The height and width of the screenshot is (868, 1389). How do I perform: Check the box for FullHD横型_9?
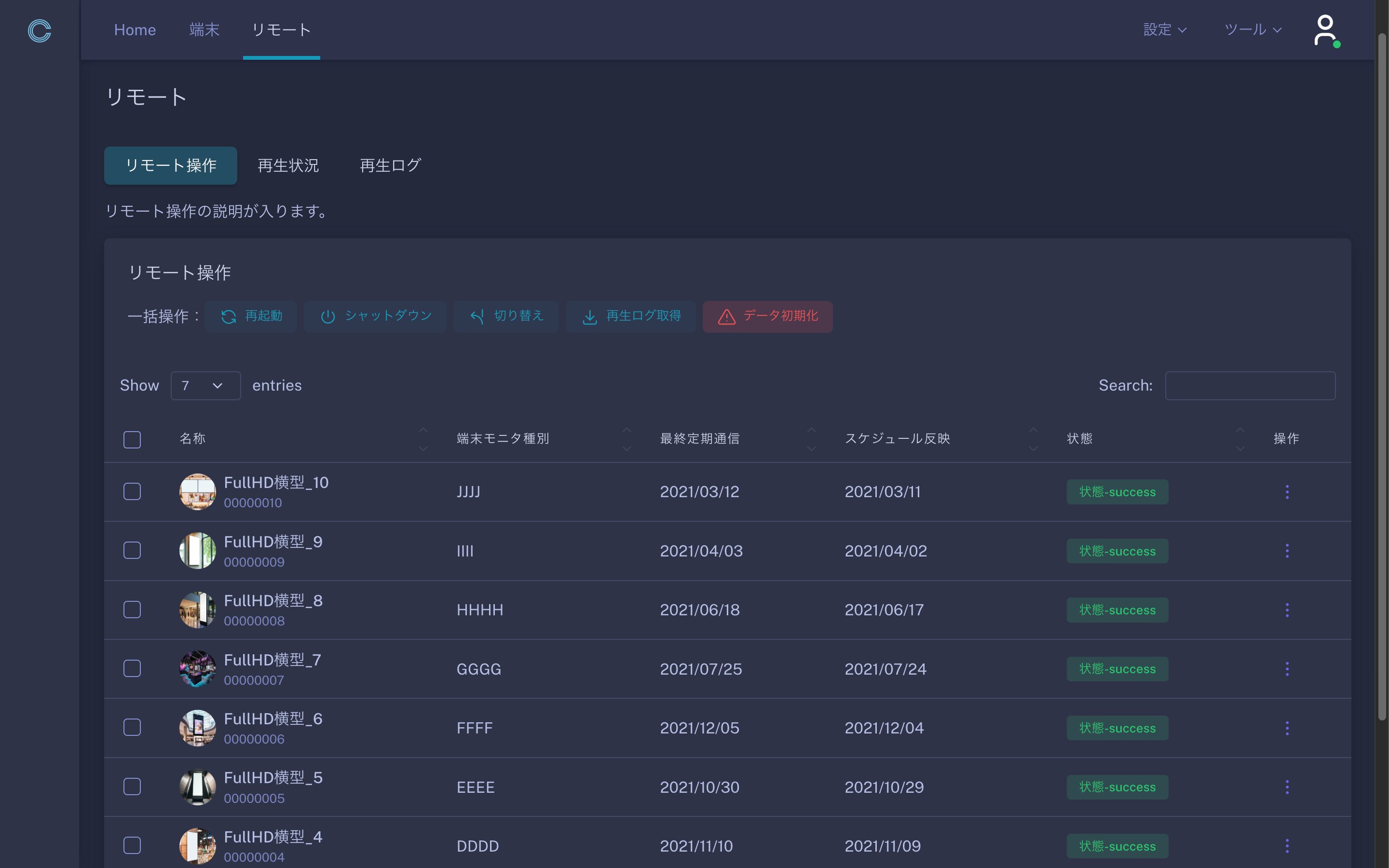click(x=132, y=551)
